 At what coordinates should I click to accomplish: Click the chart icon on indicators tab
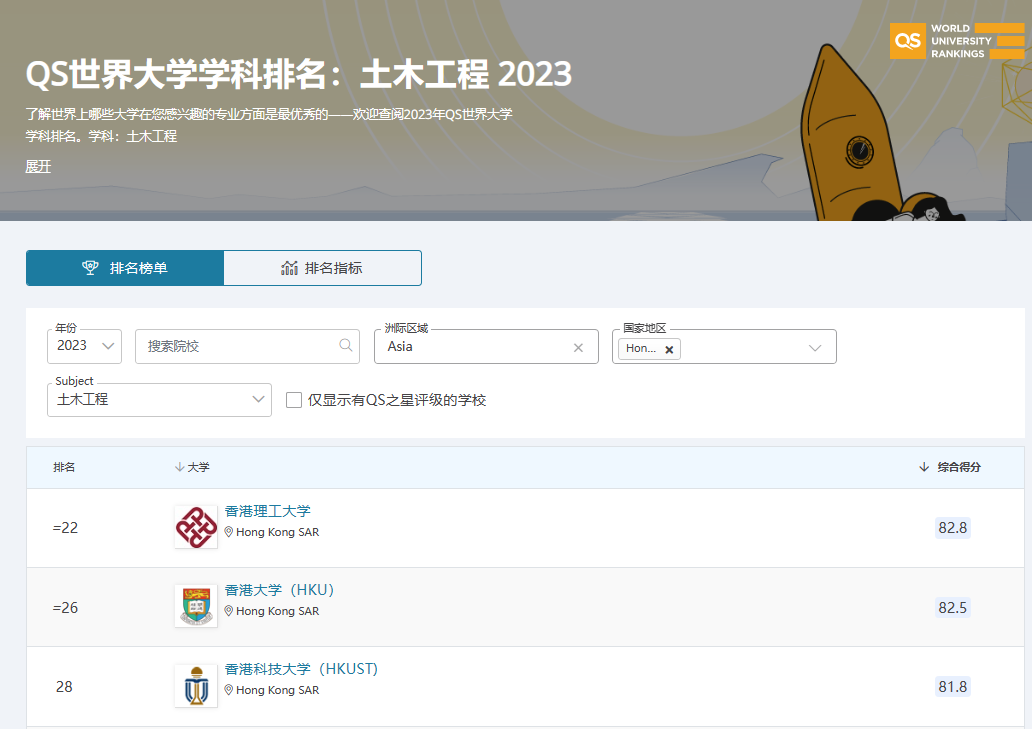[x=290, y=268]
